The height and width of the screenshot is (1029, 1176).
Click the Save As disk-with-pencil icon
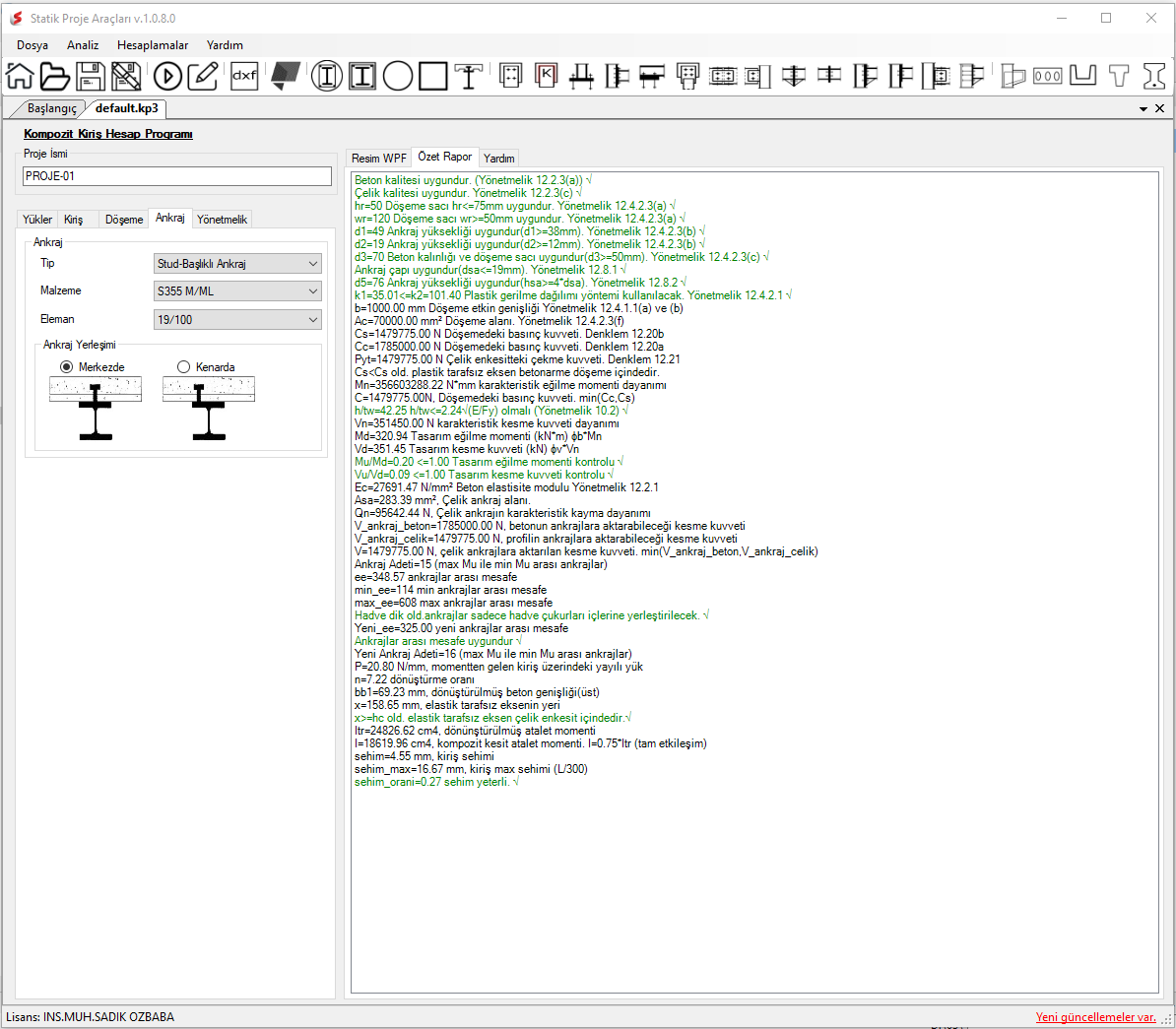(126, 76)
